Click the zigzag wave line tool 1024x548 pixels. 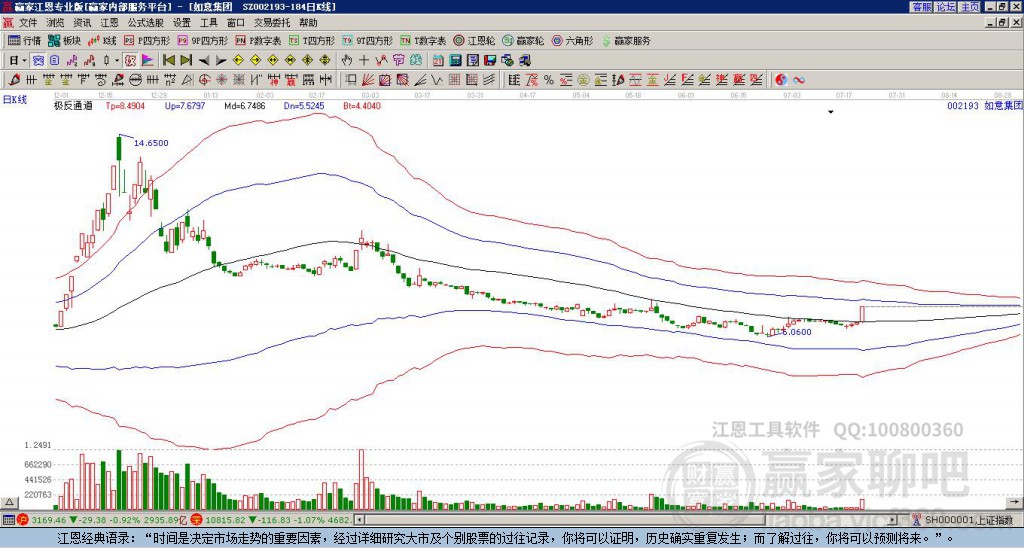click(436, 80)
